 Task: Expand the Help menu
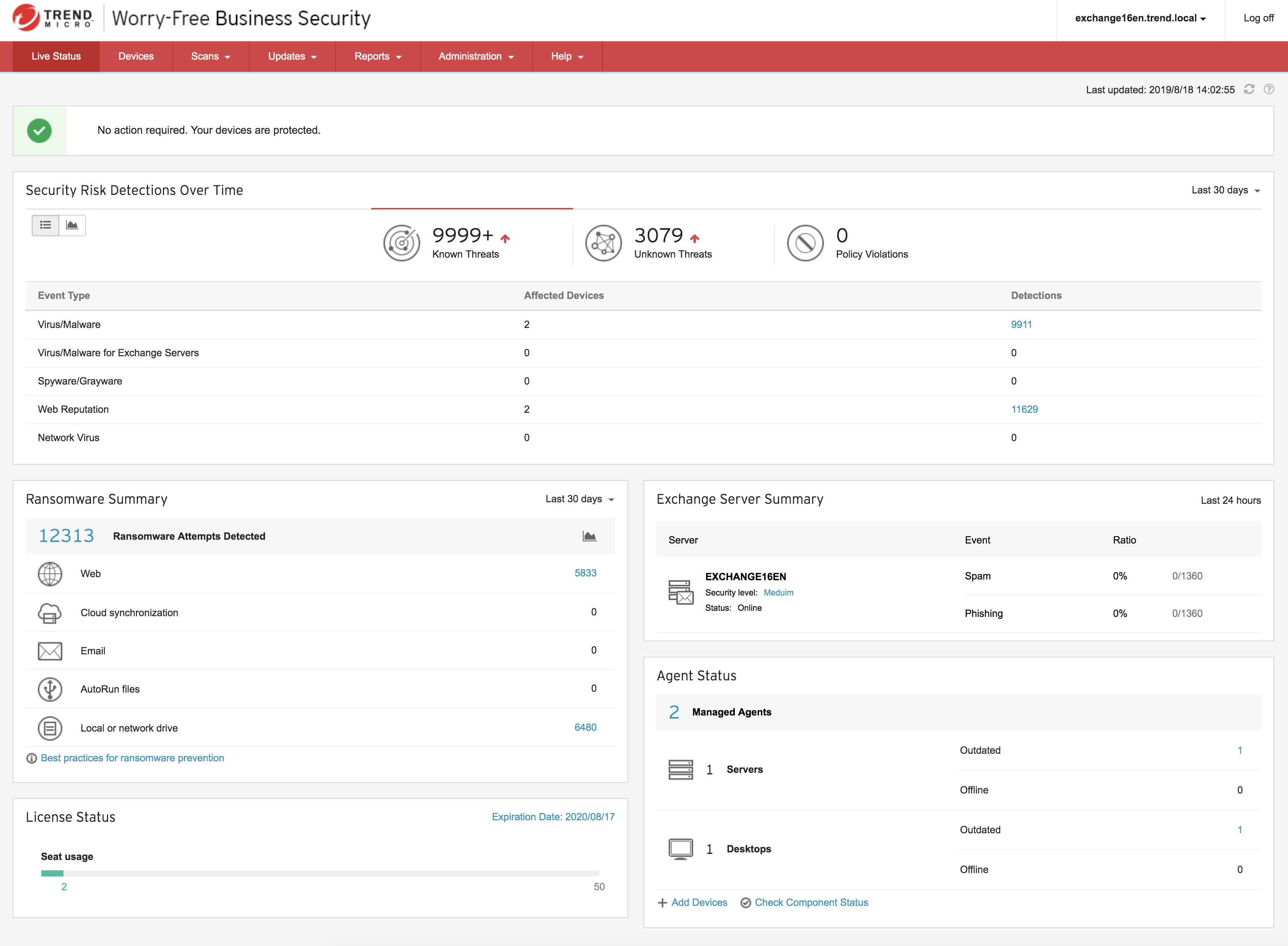(x=568, y=56)
